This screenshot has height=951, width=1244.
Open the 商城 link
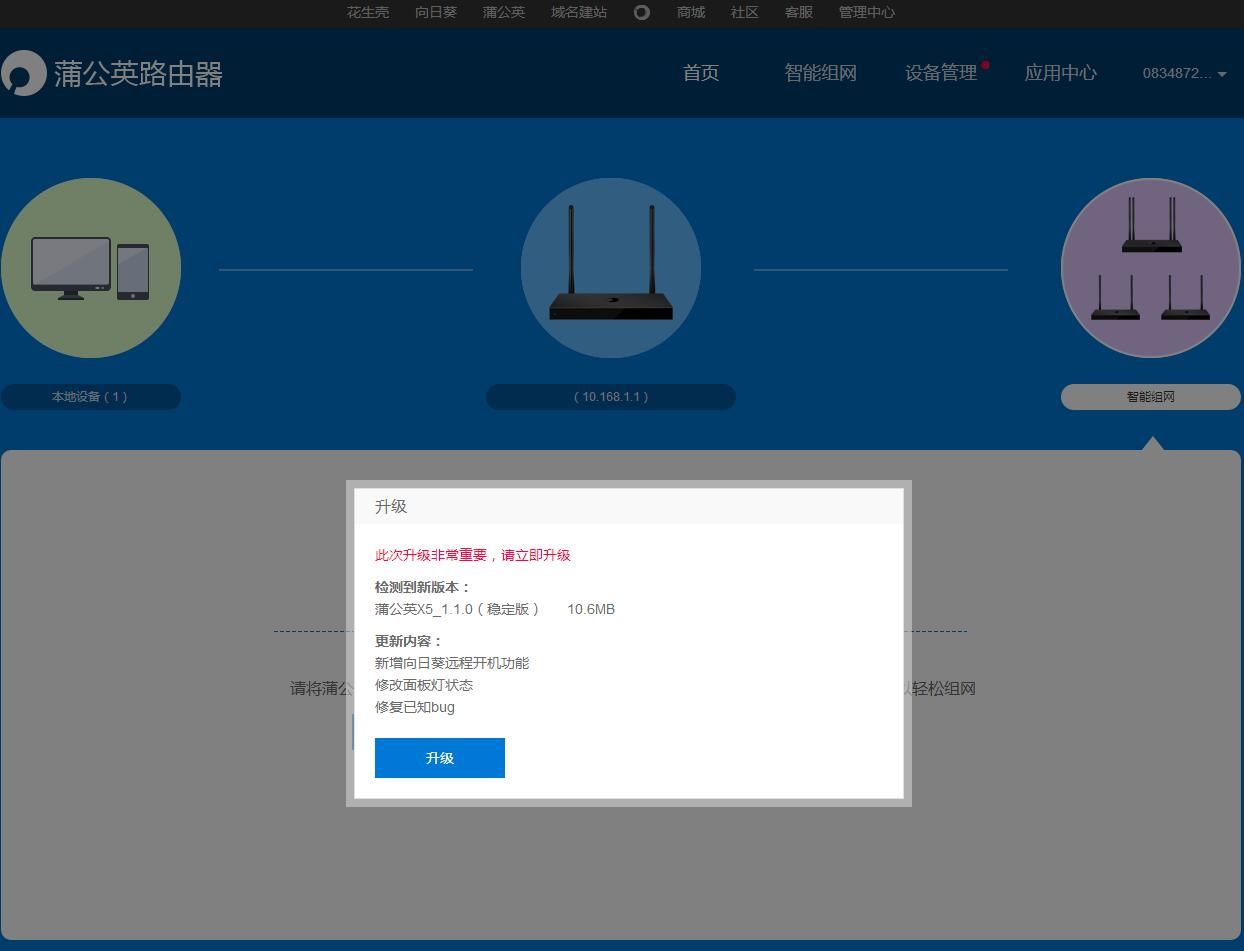tap(691, 12)
